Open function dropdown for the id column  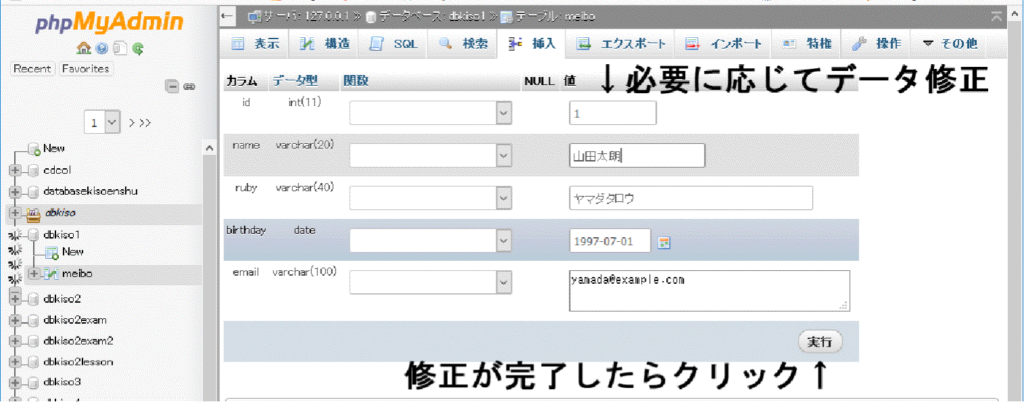(x=503, y=114)
